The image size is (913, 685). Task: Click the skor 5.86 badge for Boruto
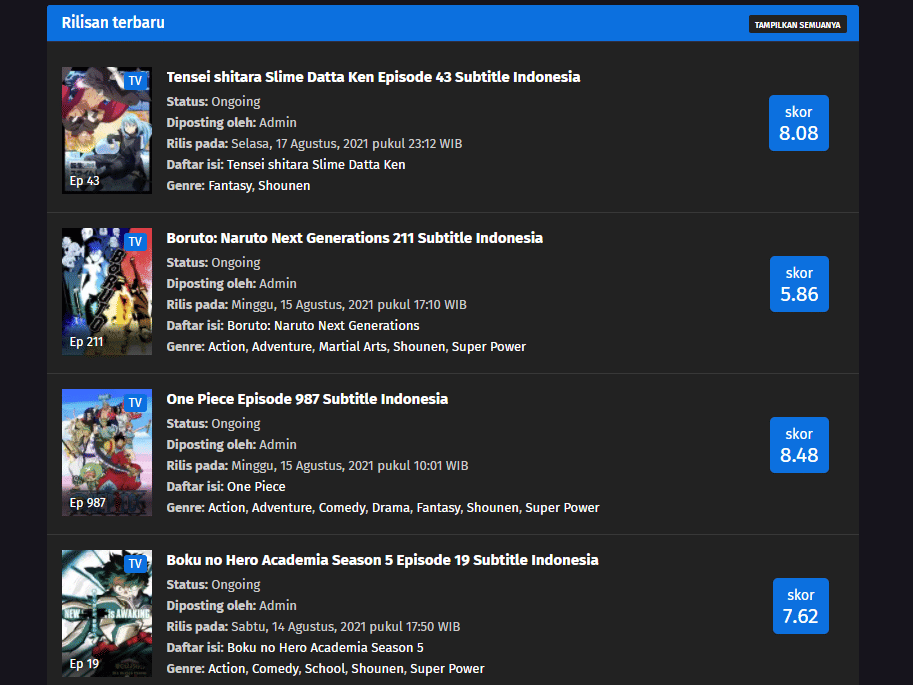[x=798, y=284]
